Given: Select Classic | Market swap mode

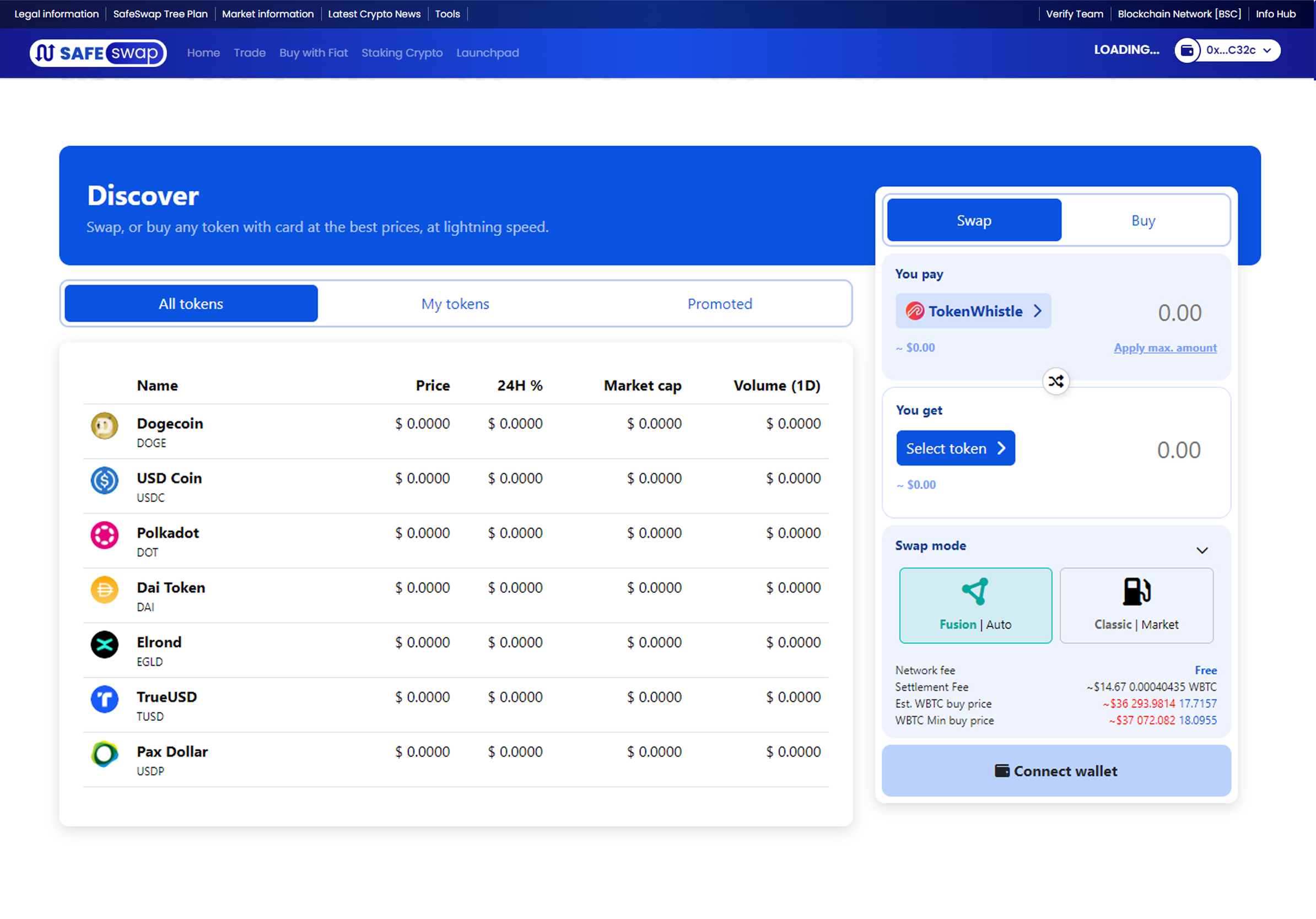Looking at the screenshot, I should (1136, 606).
